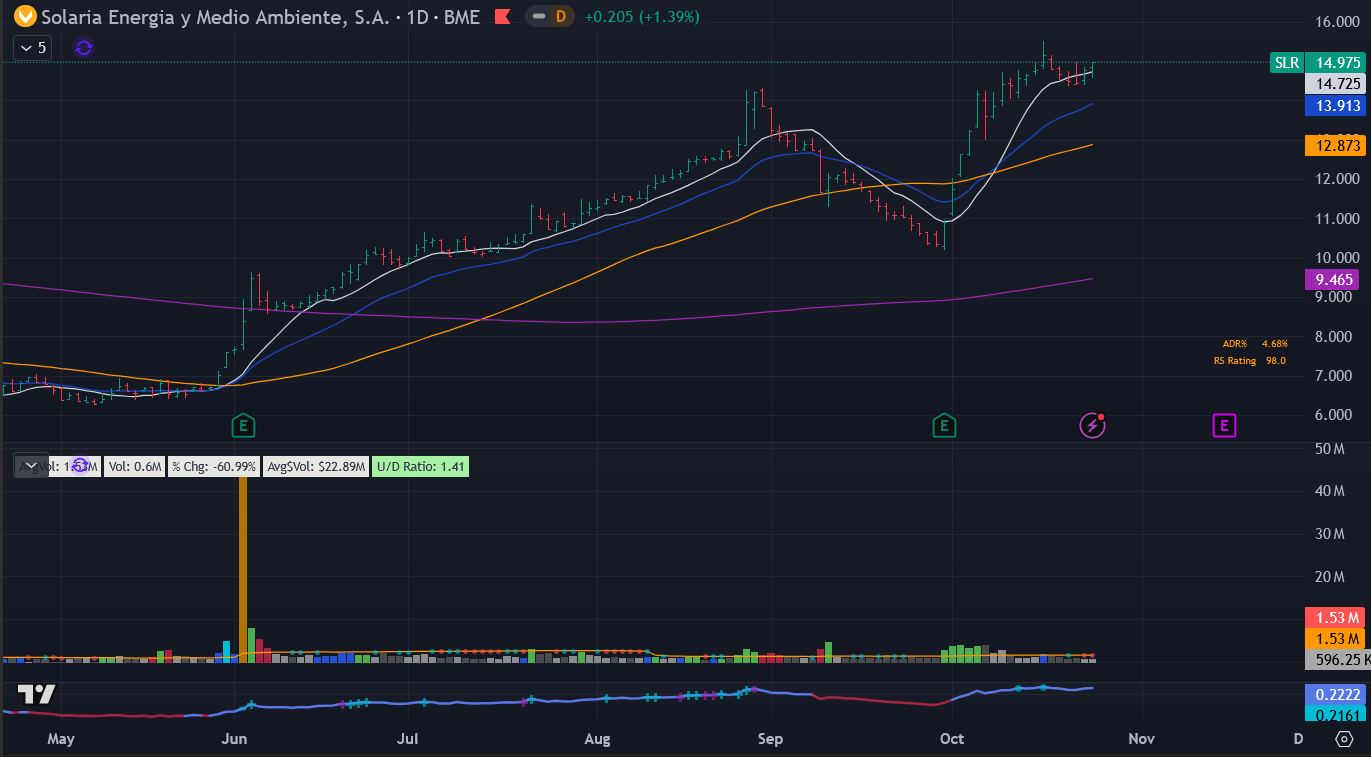Click the purple lightning news event icon
The width and height of the screenshot is (1371, 757).
pos(1092,426)
